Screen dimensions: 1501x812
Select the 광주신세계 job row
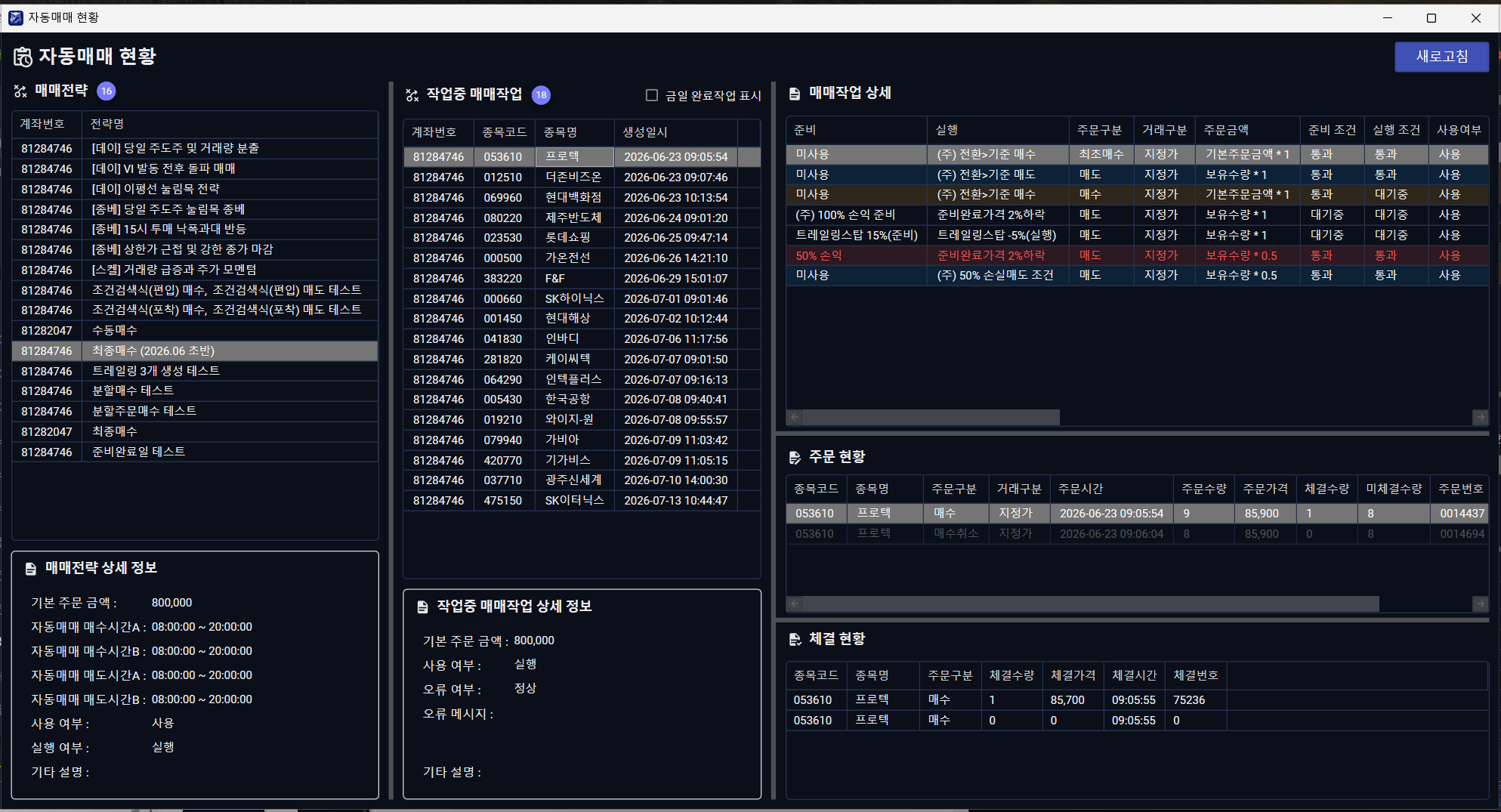(582, 480)
